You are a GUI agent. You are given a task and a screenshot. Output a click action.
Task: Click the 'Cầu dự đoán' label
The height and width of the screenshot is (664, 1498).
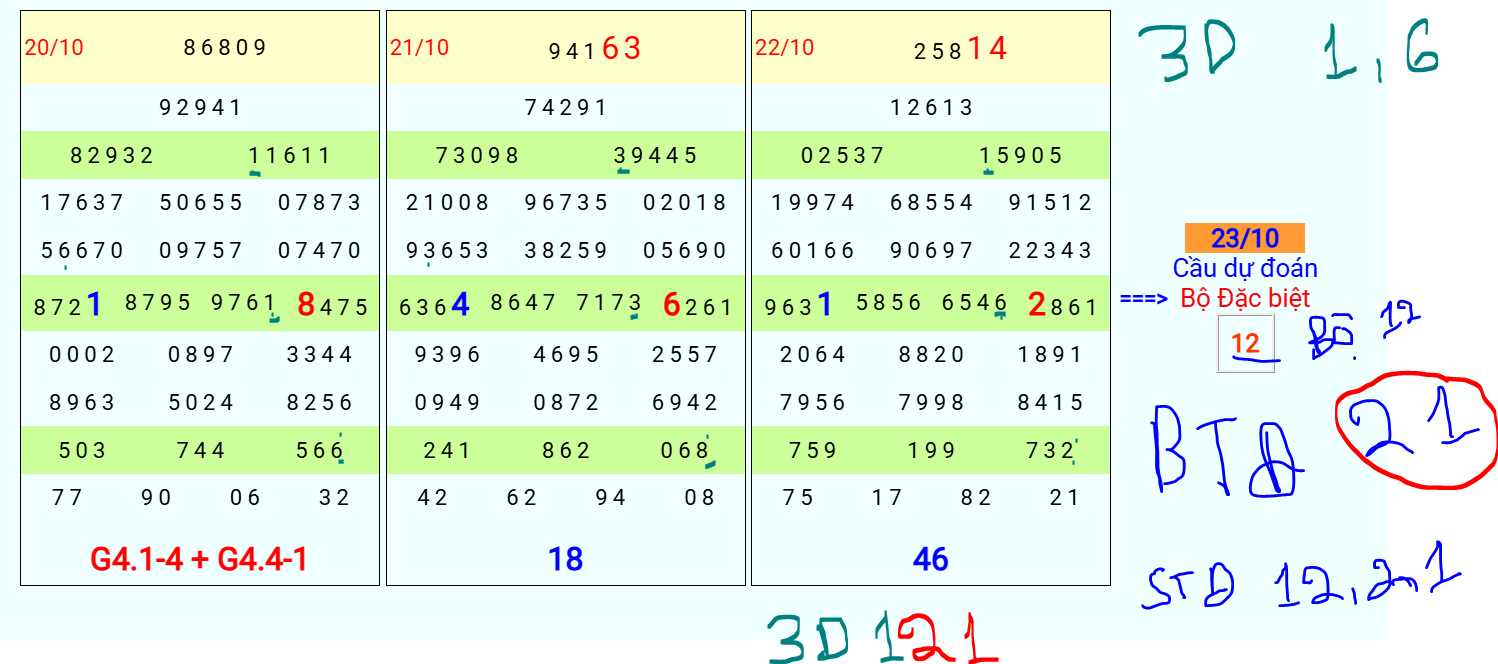coord(1245,268)
